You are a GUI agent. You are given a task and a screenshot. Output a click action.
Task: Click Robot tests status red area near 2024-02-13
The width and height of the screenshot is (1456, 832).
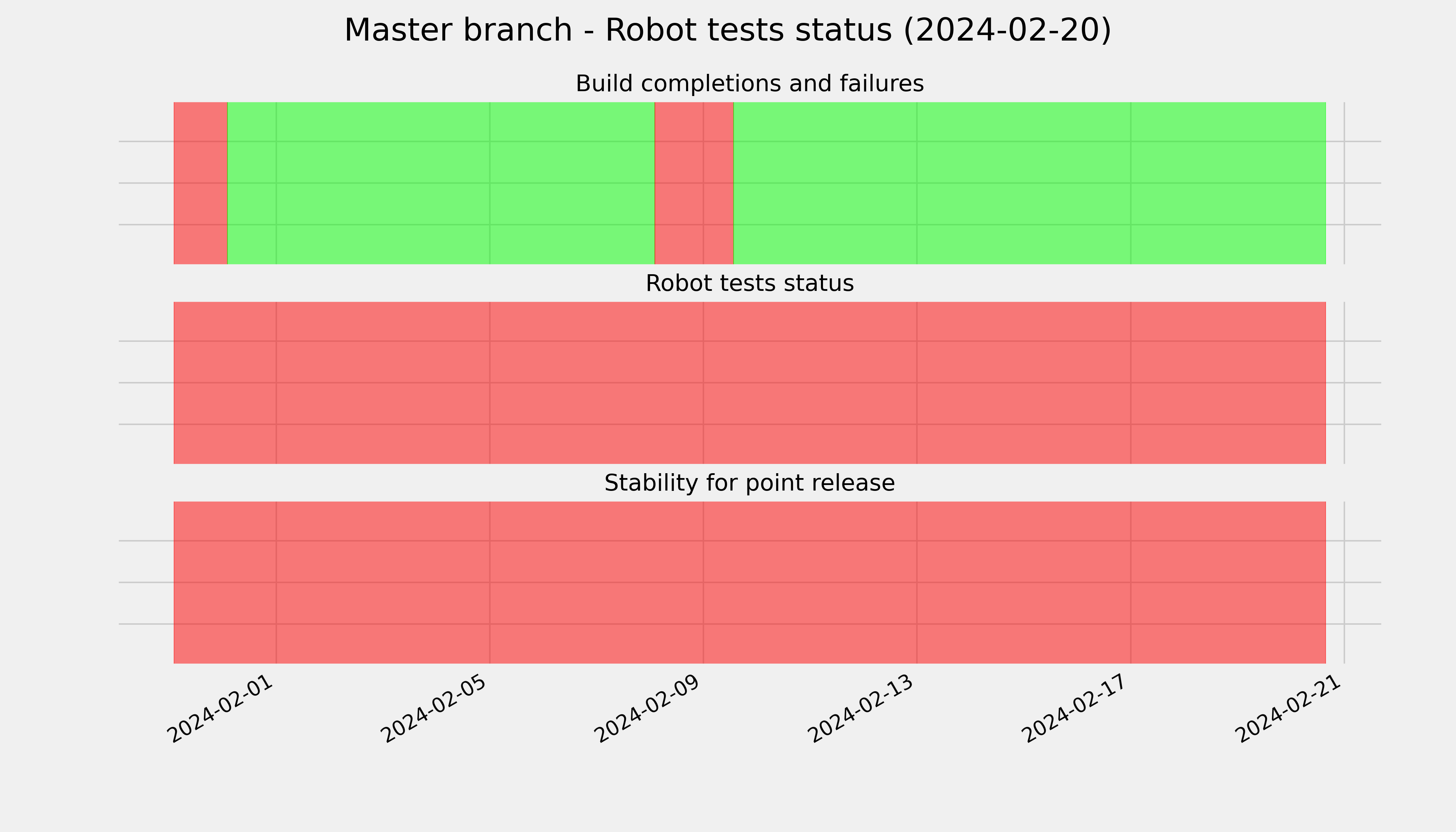coord(917,383)
